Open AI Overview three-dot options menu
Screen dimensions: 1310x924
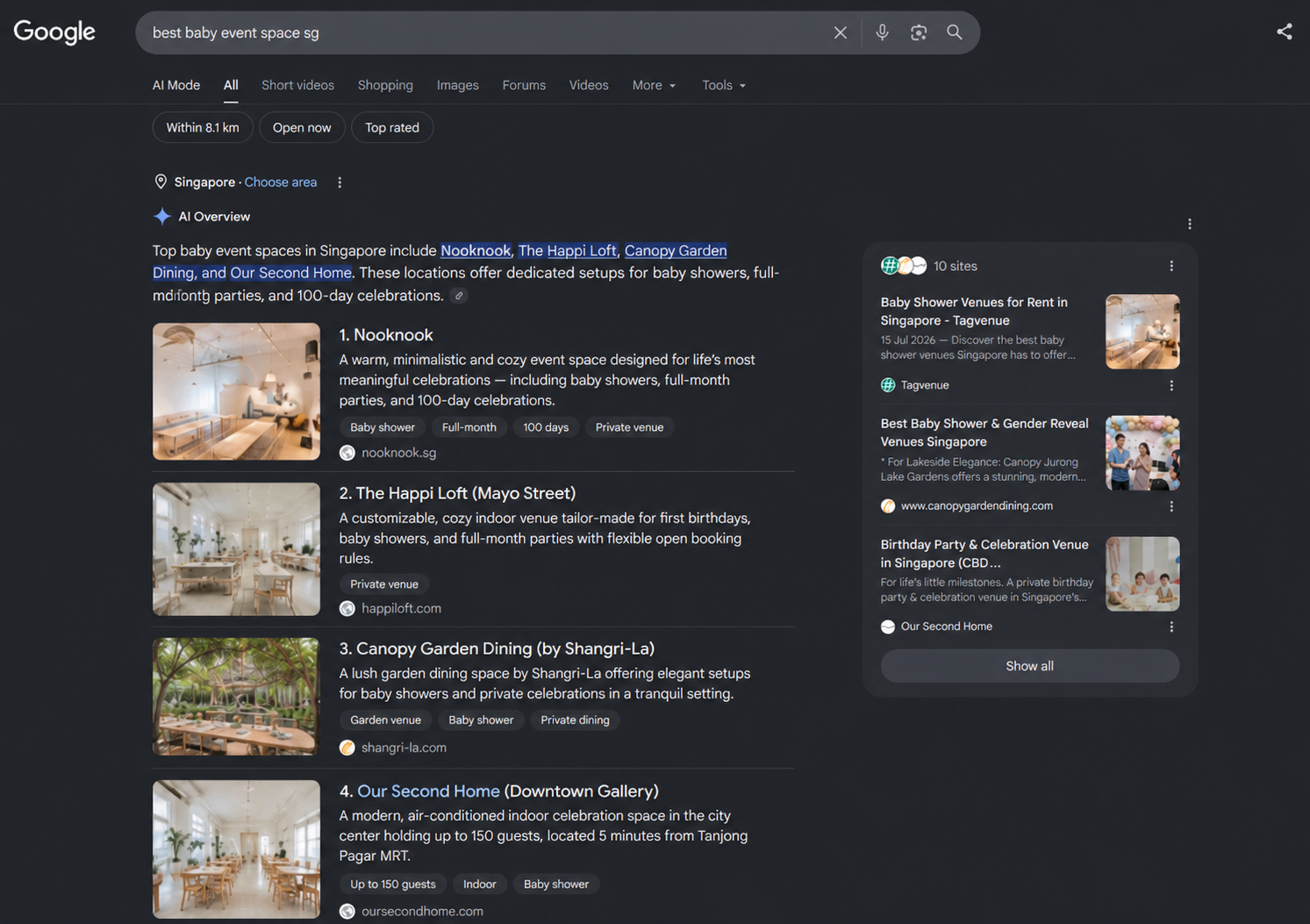pyautogui.click(x=1190, y=224)
